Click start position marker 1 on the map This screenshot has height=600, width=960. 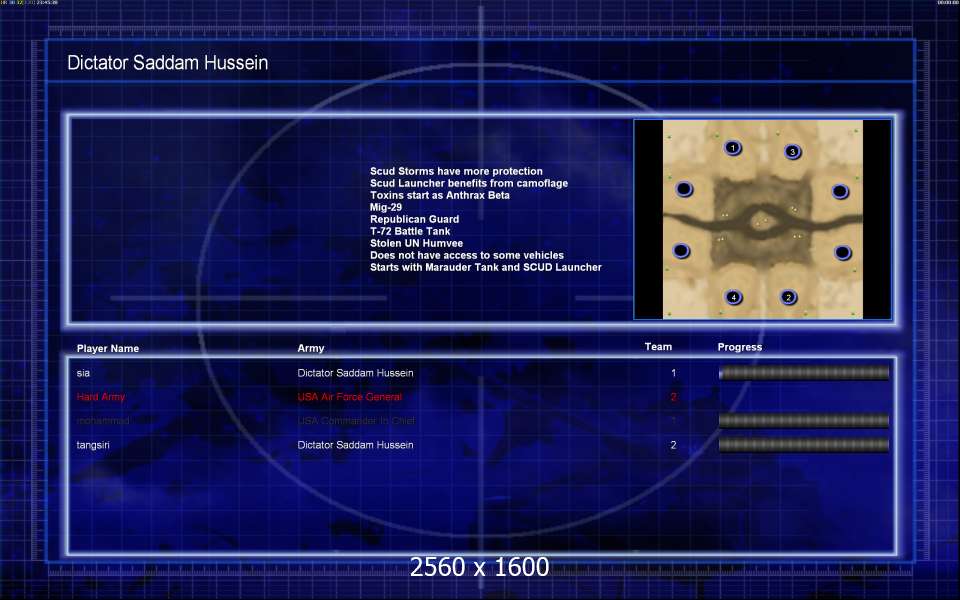[732, 148]
